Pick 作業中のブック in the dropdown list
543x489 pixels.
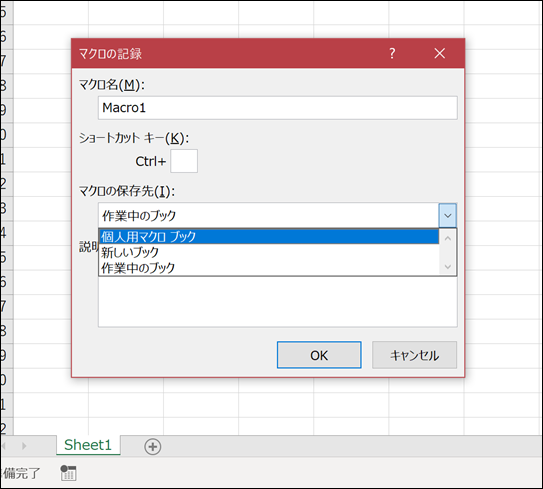(x=269, y=268)
